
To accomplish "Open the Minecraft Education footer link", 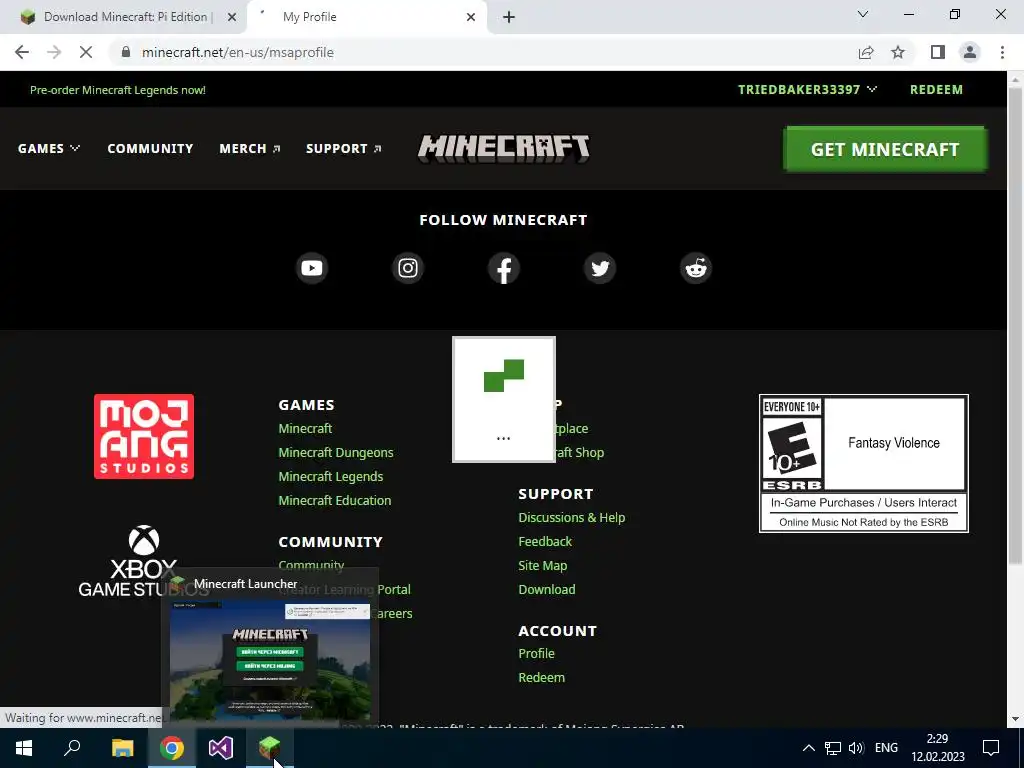I will coord(334,500).
